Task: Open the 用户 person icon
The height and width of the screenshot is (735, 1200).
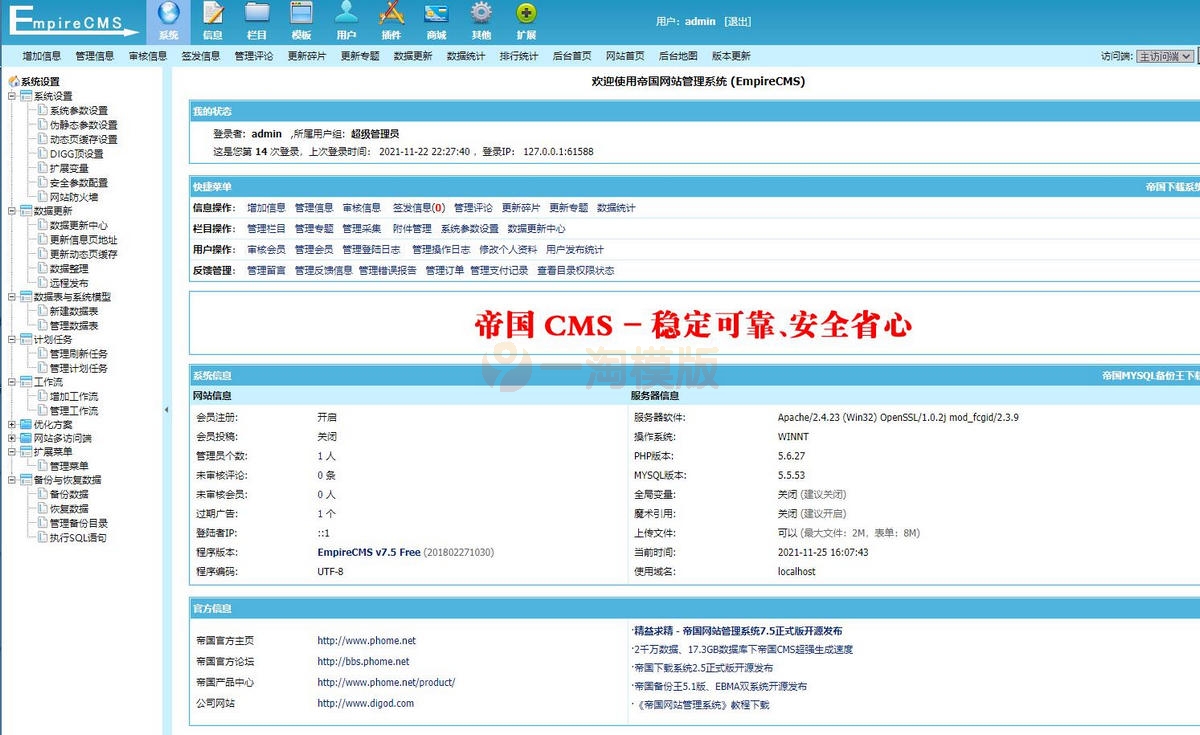Action: point(346,14)
